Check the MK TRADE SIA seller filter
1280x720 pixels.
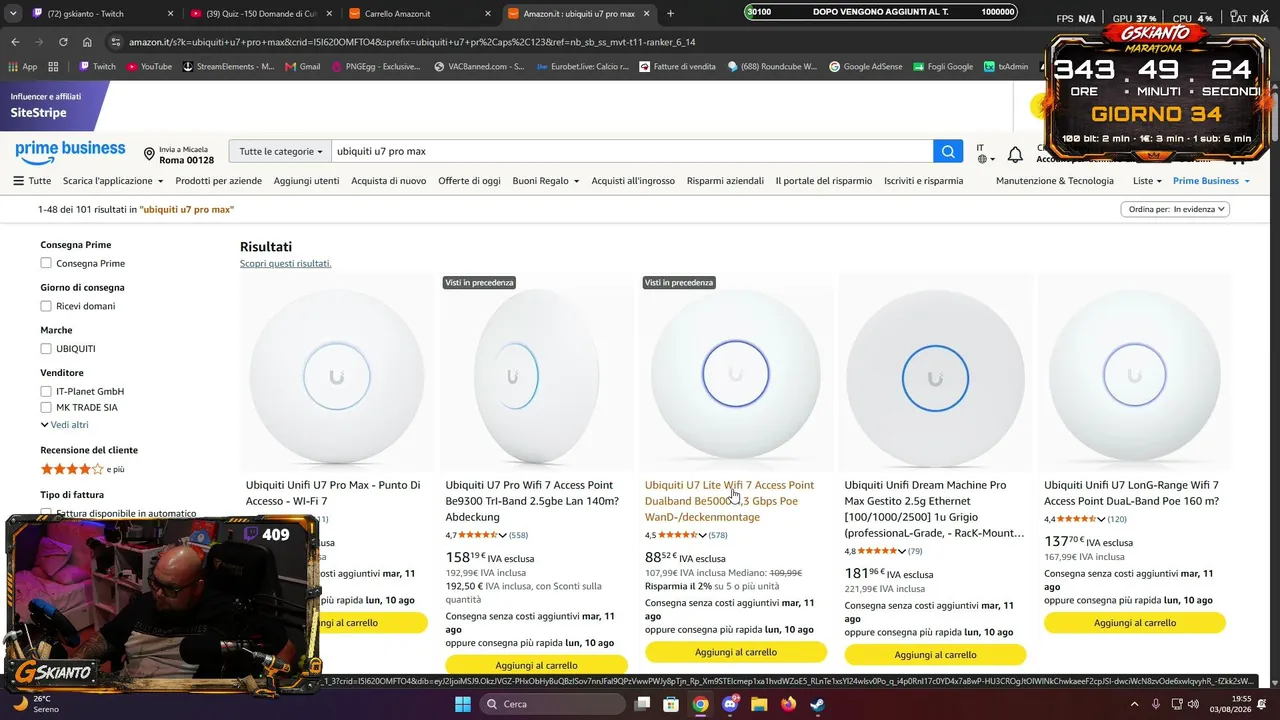point(46,407)
